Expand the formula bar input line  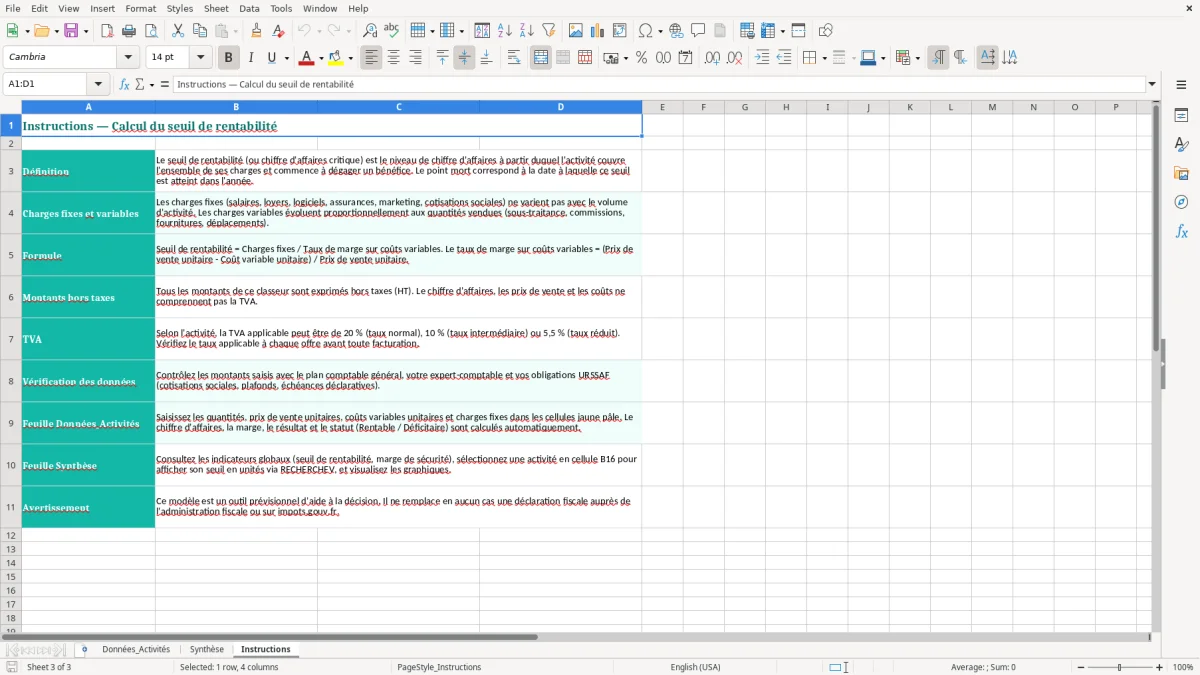tap(1152, 85)
